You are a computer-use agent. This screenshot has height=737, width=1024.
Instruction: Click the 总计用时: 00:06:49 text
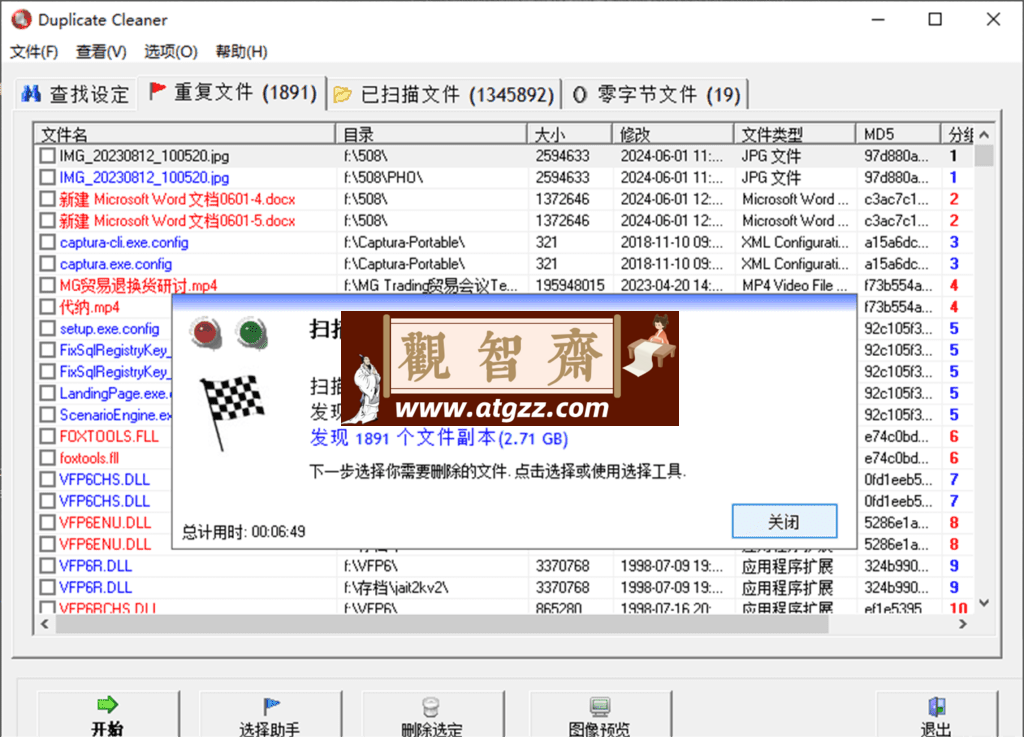pyautogui.click(x=244, y=532)
